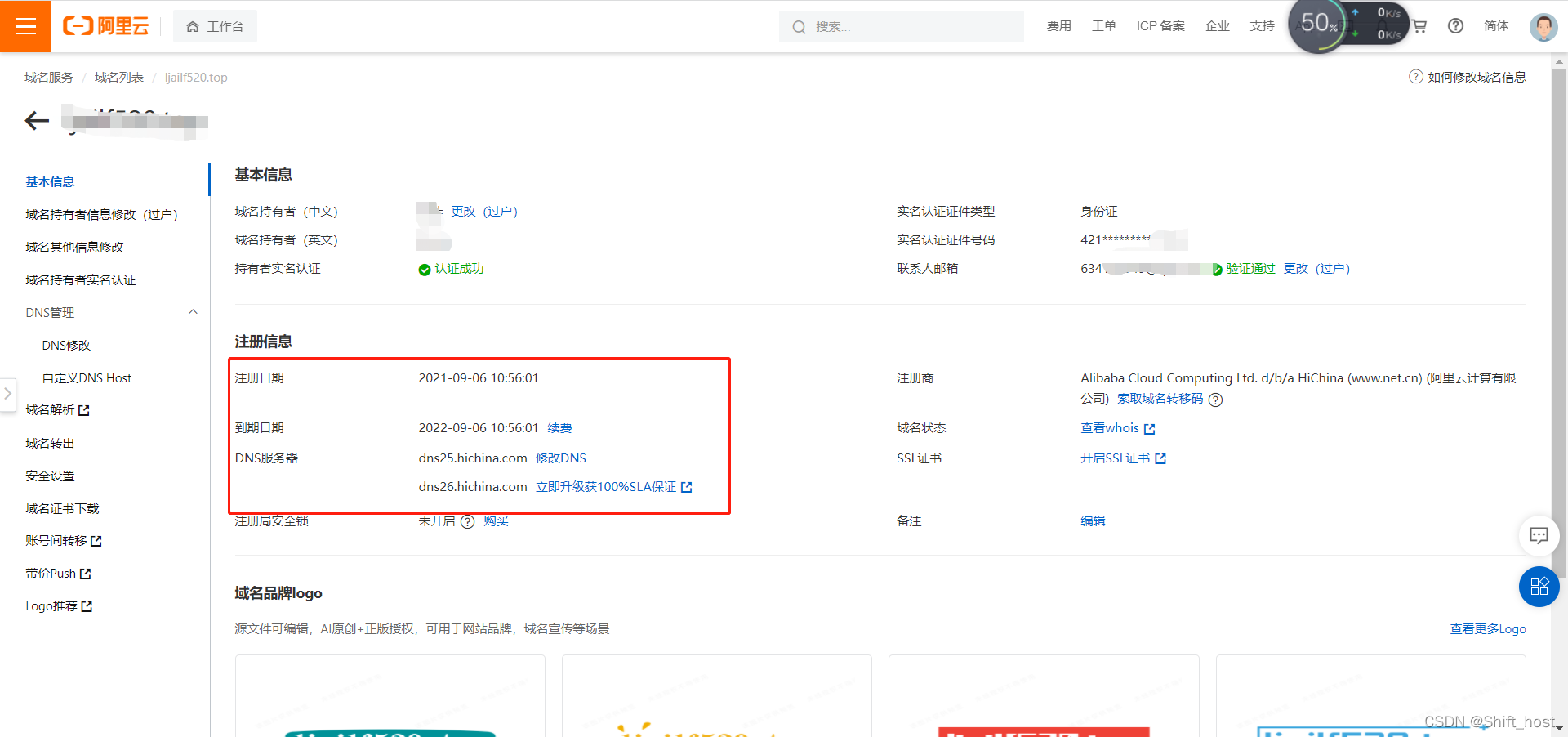This screenshot has width=1568, height=737.
Task: Open the 企业 menu
Action: pyautogui.click(x=1217, y=26)
